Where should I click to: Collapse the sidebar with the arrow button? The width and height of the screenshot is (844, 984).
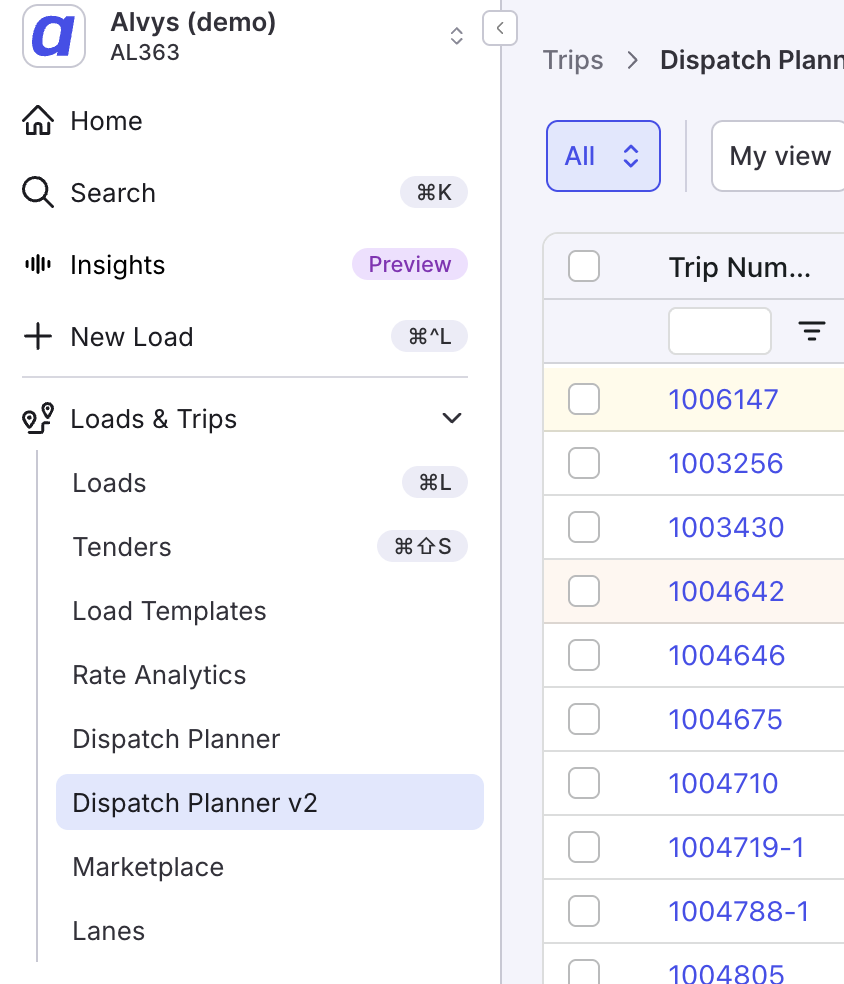[500, 28]
